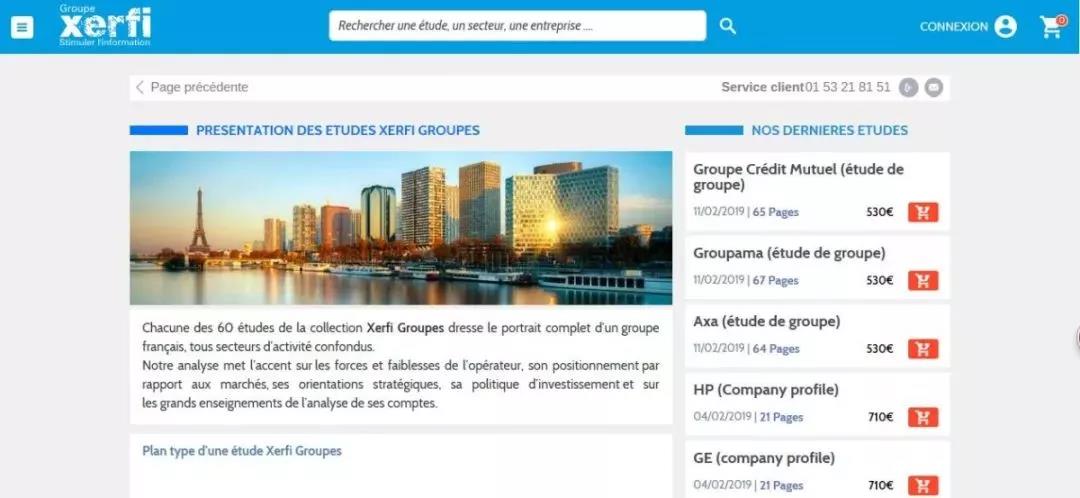Click the email icon beside service client

[x=933, y=87]
